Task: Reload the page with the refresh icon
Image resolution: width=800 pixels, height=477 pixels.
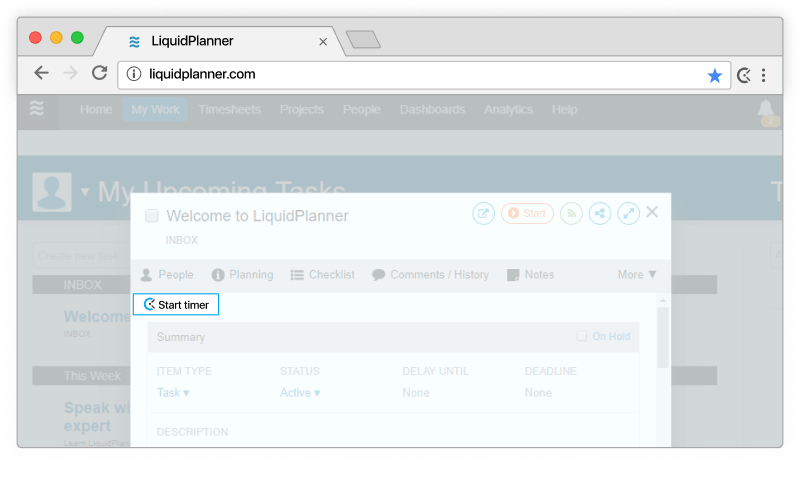Action: [x=99, y=73]
